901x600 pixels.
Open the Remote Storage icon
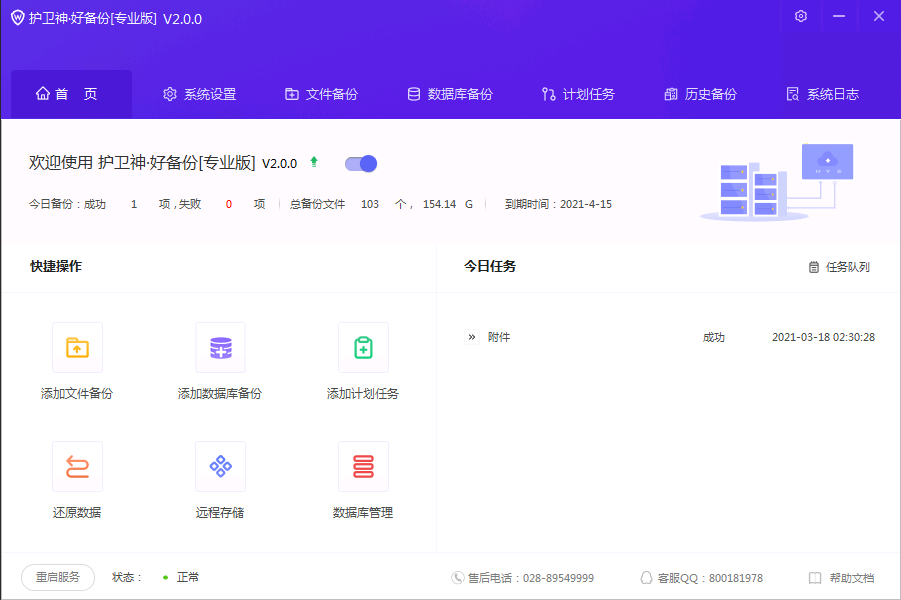(x=220, y=467)
